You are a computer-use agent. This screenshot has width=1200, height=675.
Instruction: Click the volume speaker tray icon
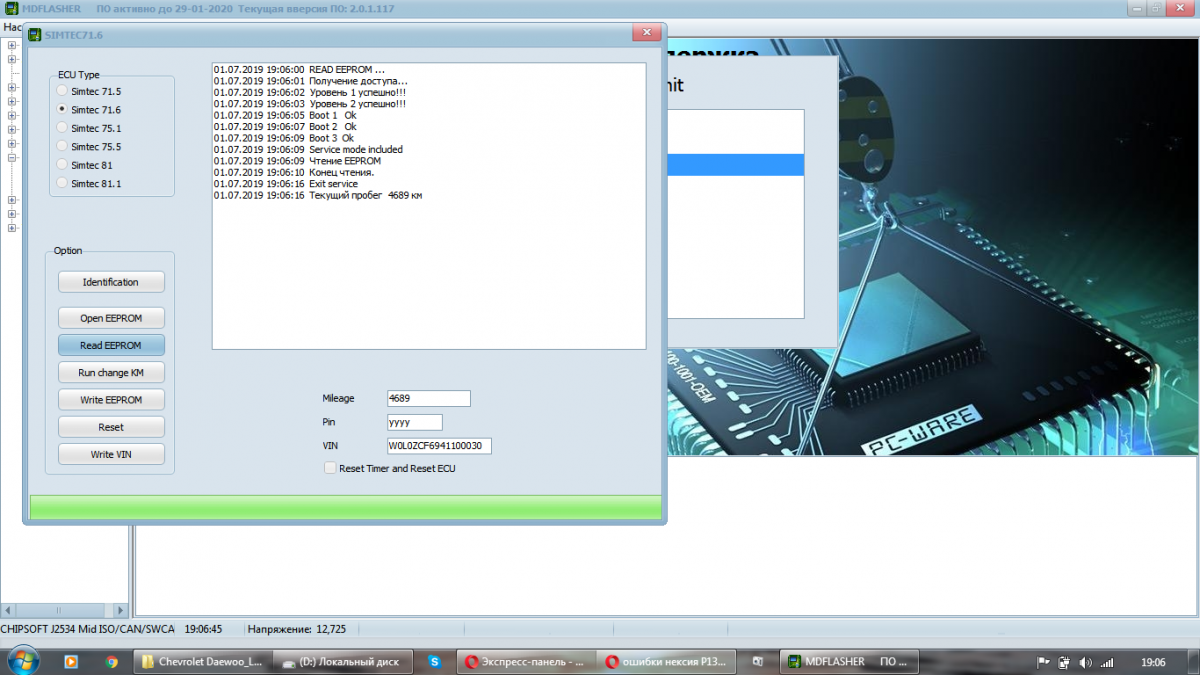[1086, 662]
